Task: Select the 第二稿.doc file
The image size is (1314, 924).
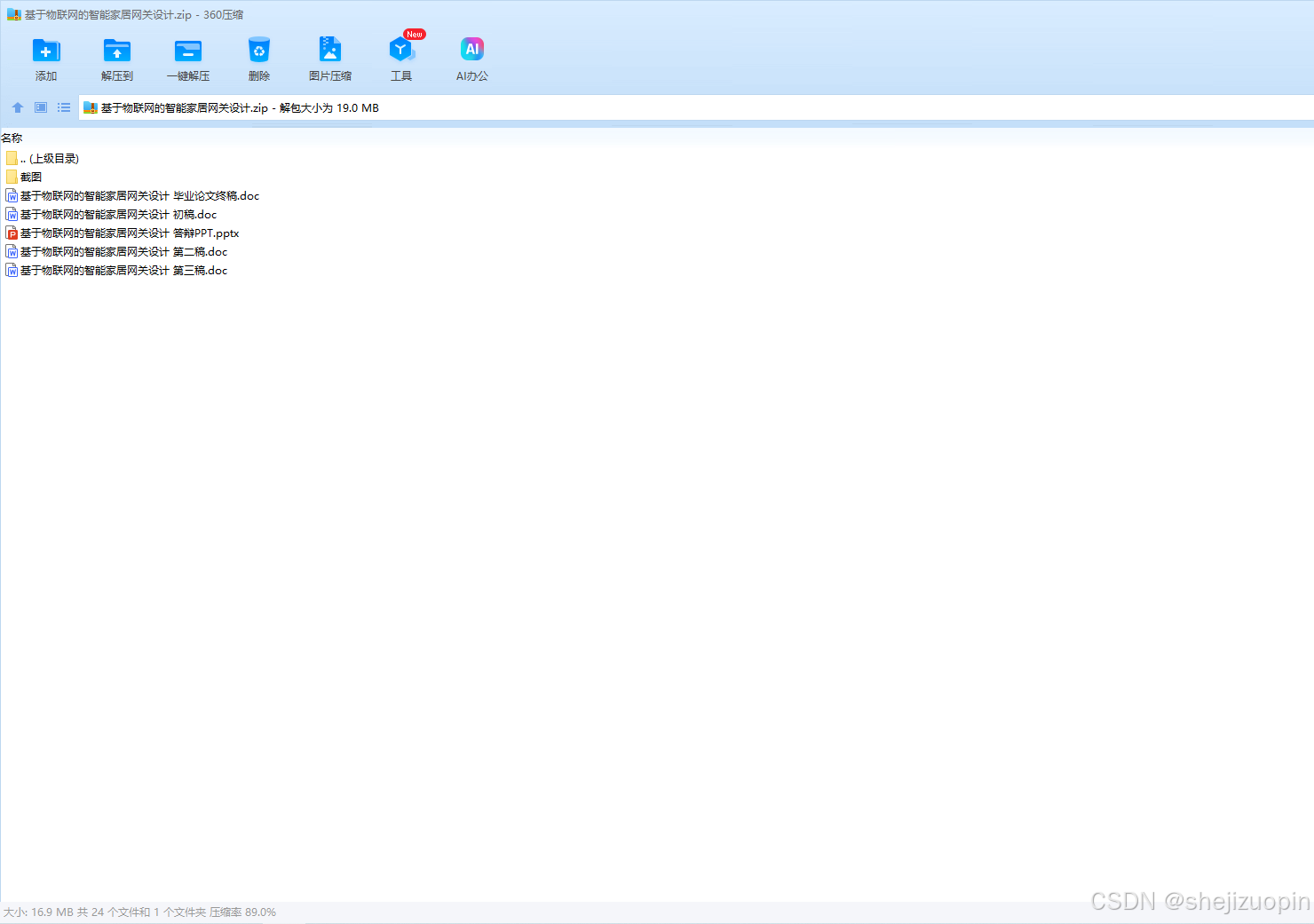Action: pos(116,251)
